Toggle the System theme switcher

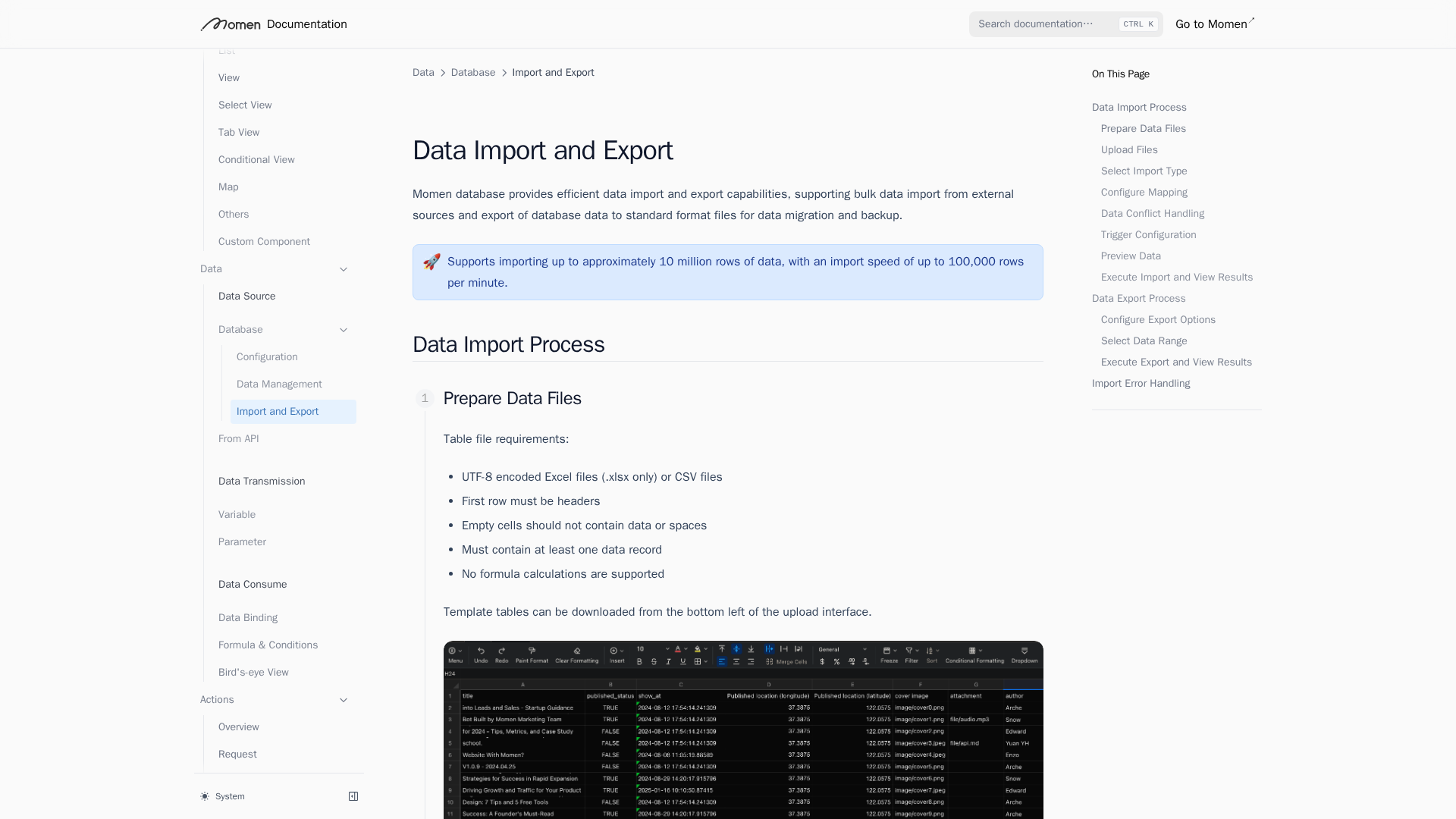[x=230, y=796]
